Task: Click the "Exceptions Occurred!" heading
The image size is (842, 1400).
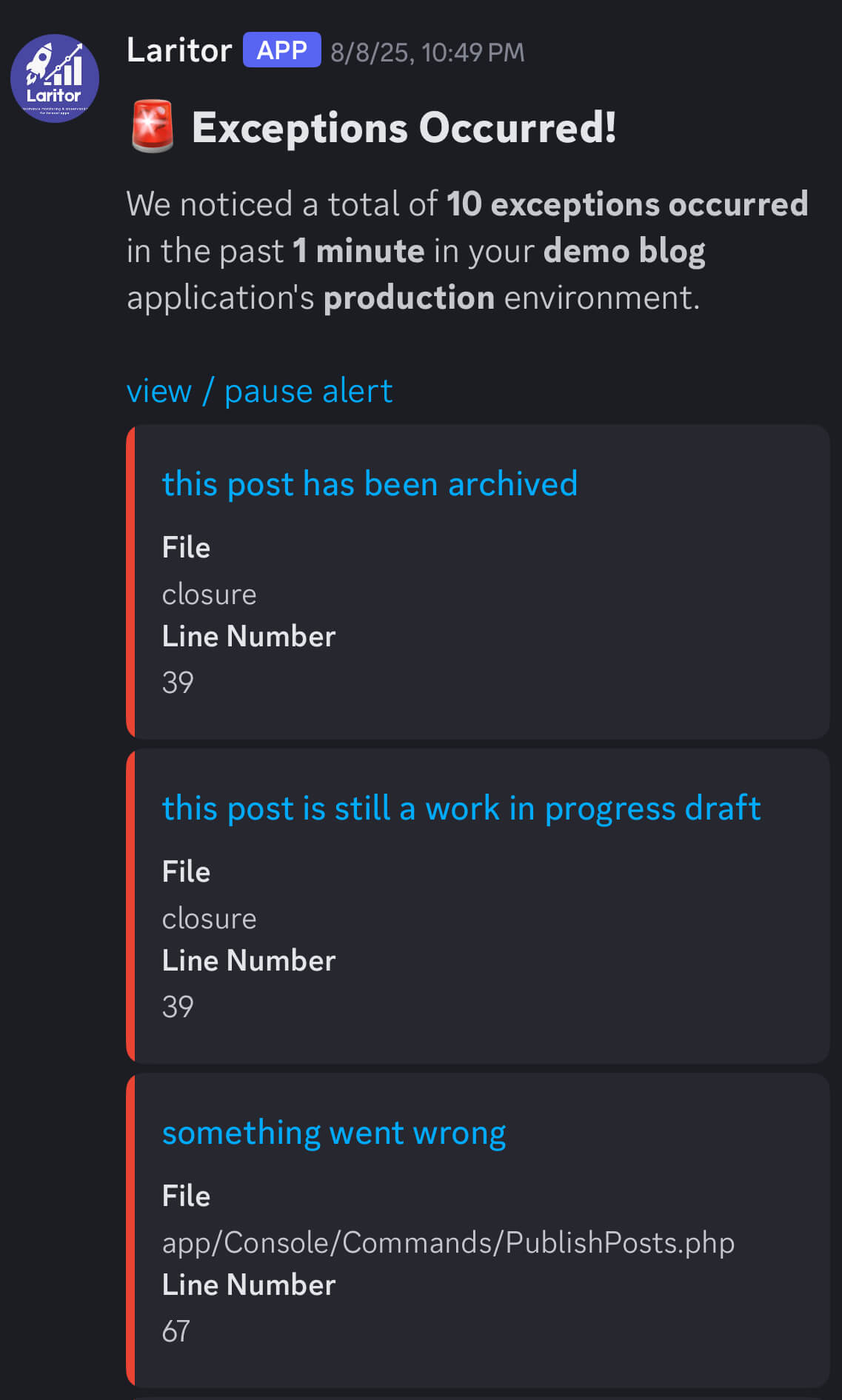Action: 404,127
